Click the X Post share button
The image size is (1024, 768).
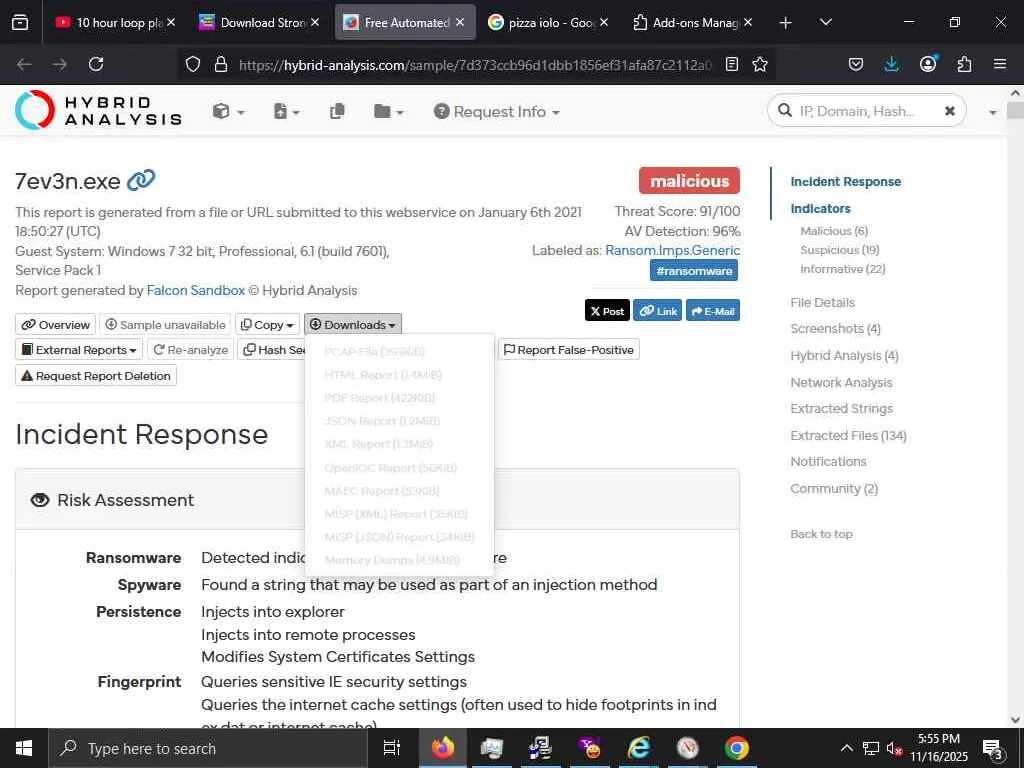tap(607, 311)
